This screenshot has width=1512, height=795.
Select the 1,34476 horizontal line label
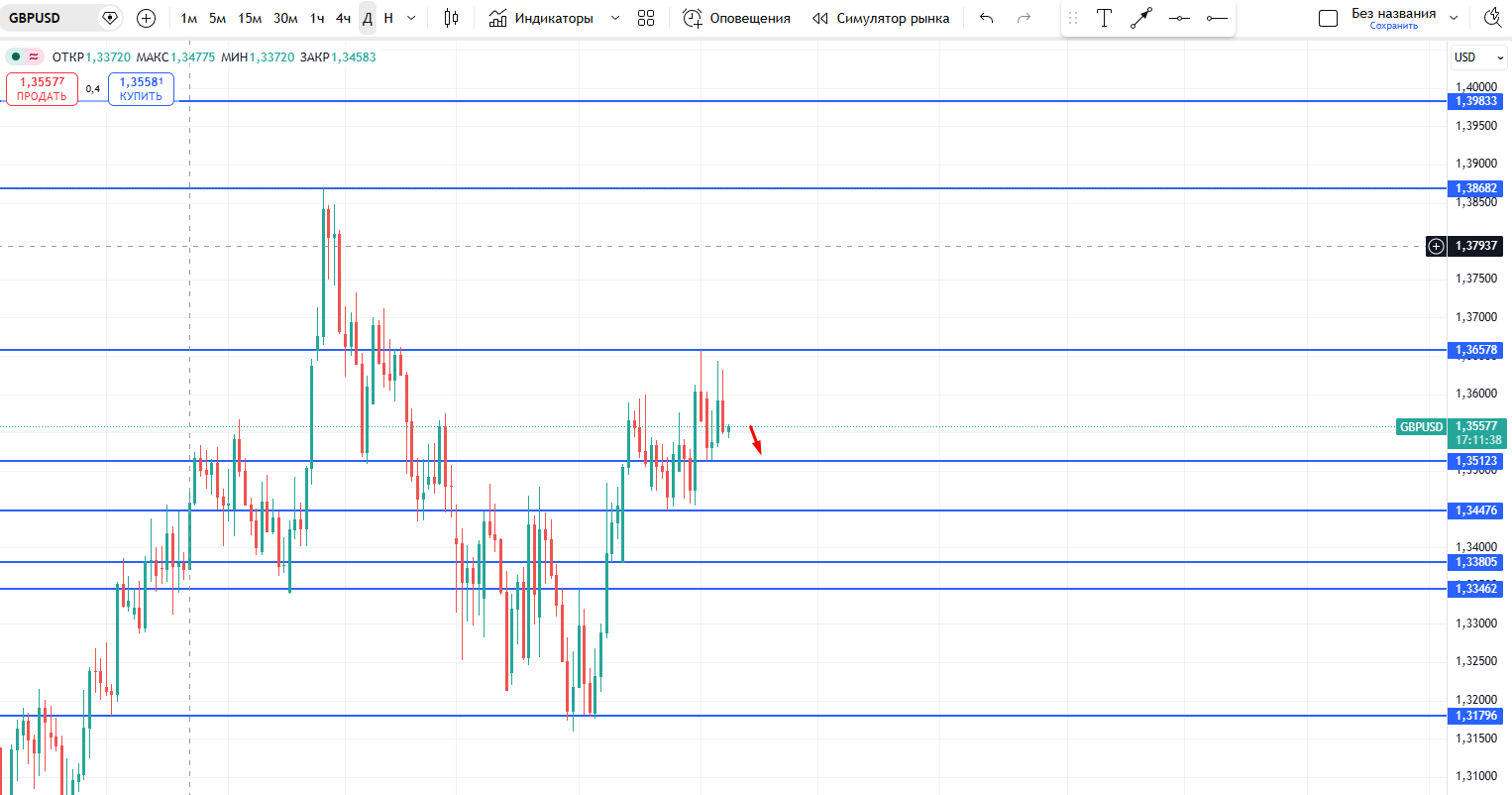(1476, 511)
